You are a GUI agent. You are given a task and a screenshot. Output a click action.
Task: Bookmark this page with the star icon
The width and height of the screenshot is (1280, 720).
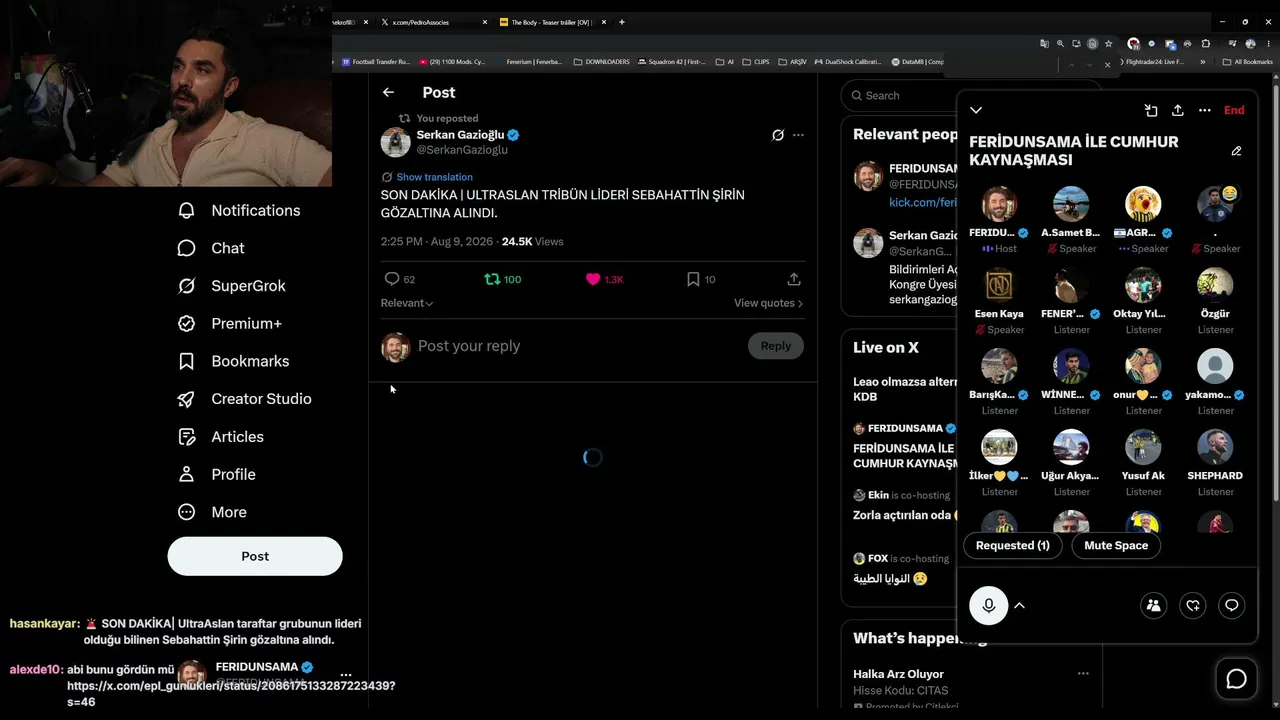tap(1108, 44)
